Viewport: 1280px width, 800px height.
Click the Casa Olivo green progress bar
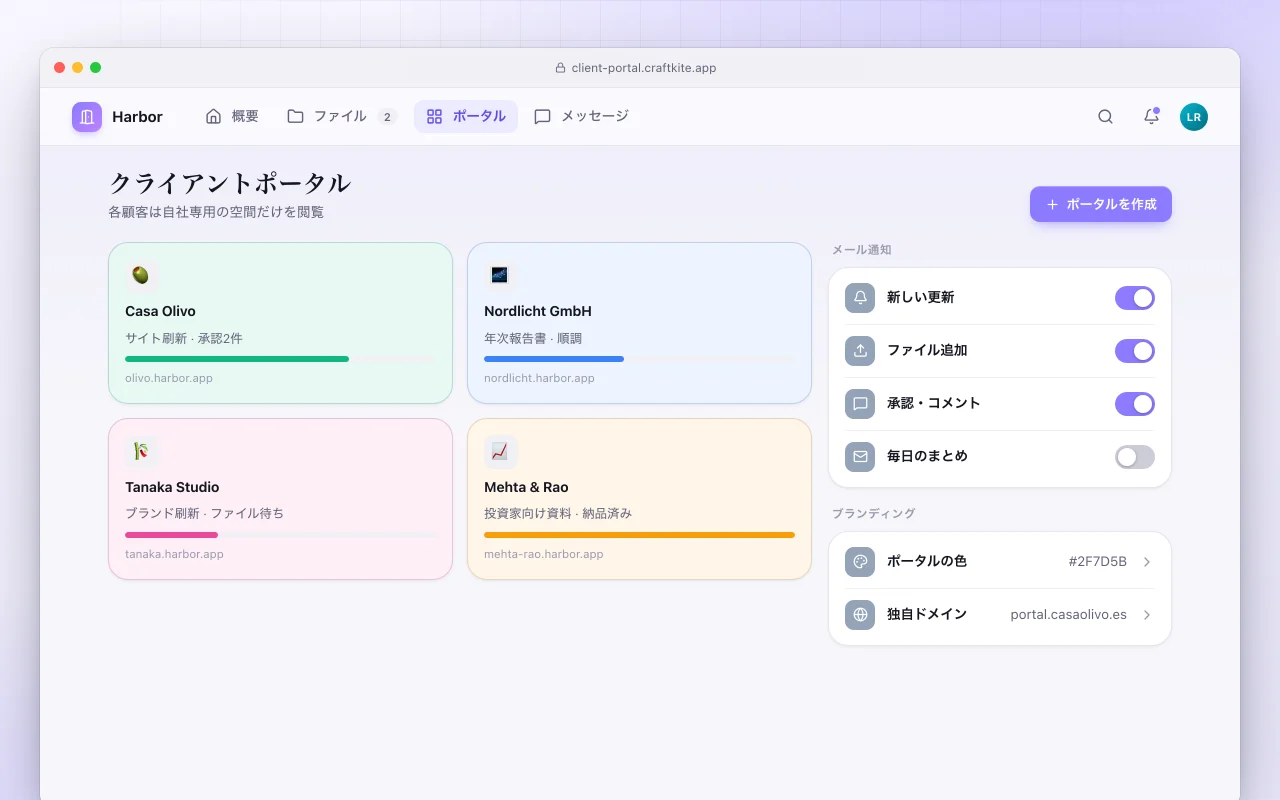(237, 359)
